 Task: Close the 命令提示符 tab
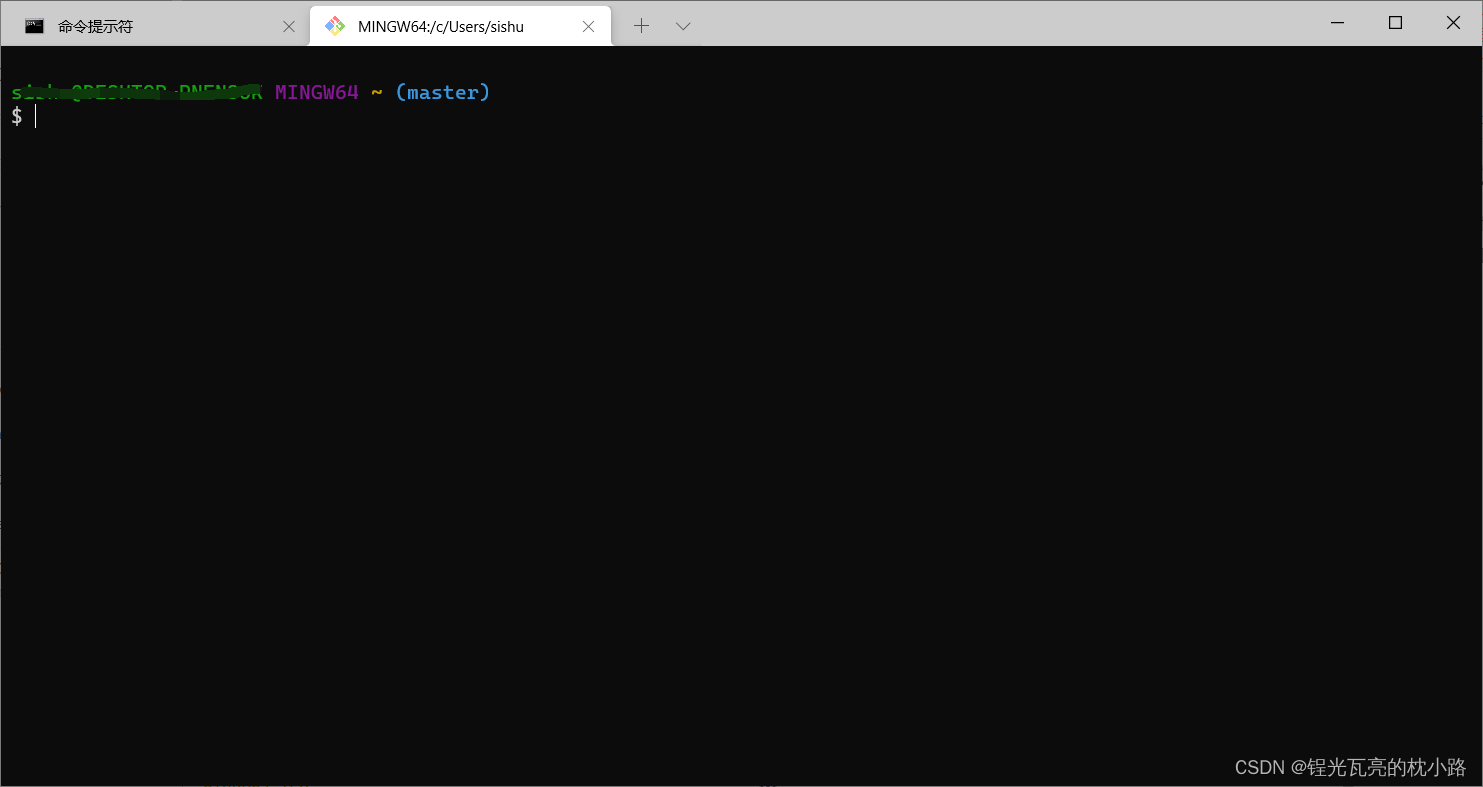289,27
